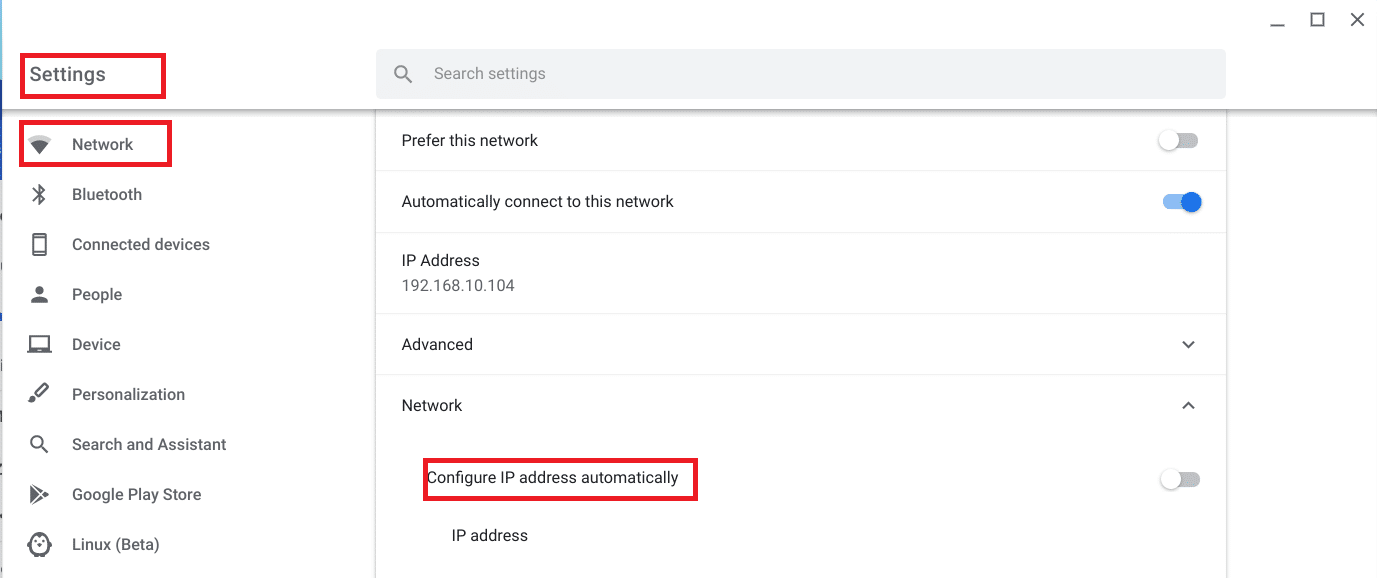This screenshot has width=1377, height=578.
Task: Select the People section icon
Action: tap(40, 294)
